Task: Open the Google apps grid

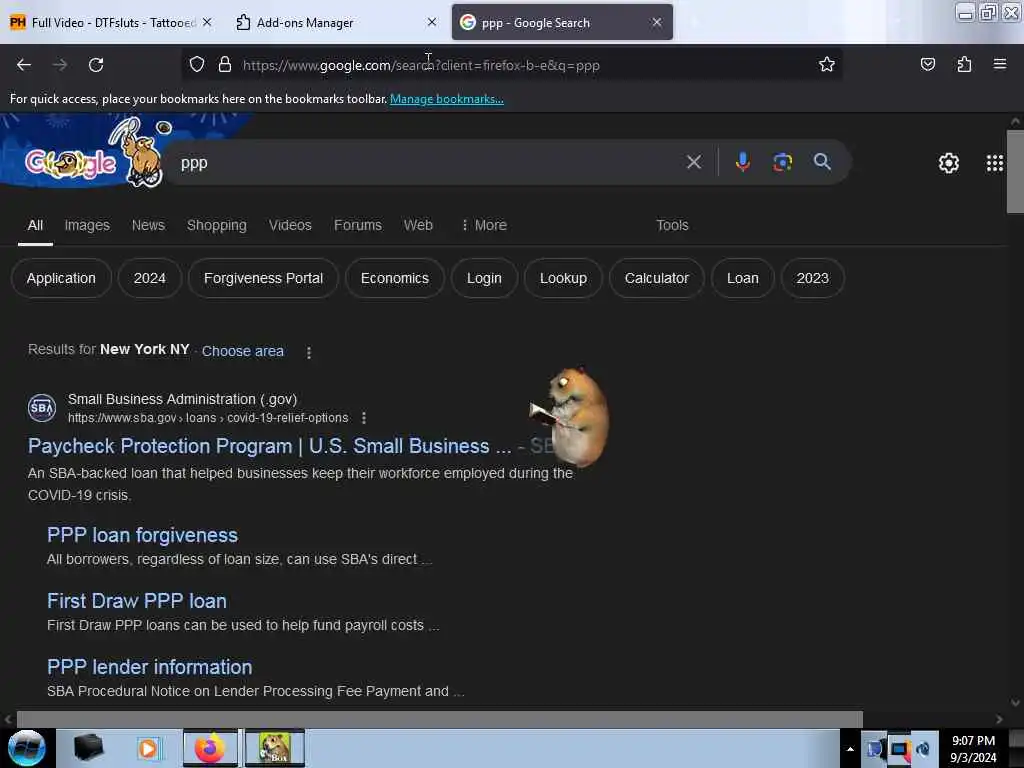Action: (995, 163)
